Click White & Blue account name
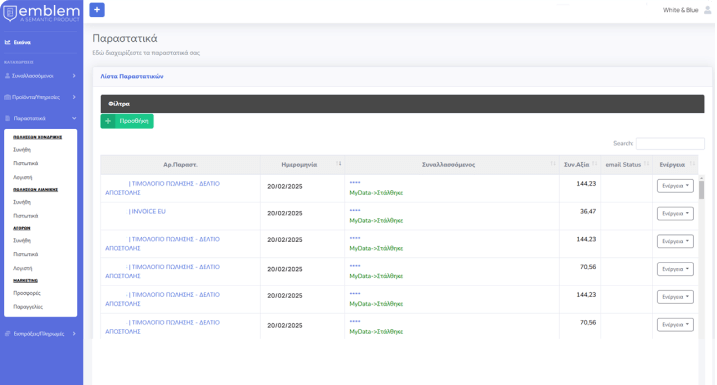 (680, 10)
